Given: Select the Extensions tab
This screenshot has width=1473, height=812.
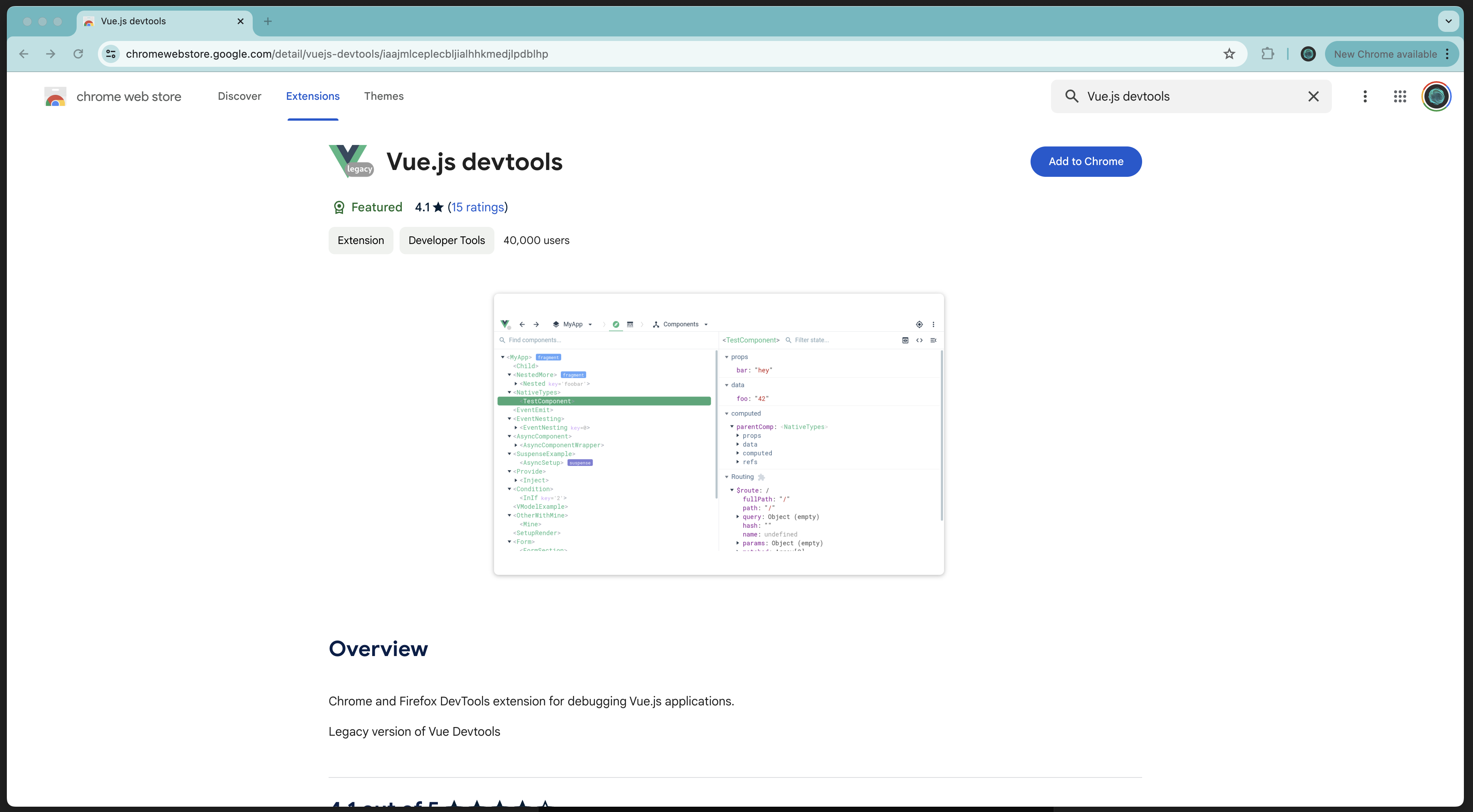Looking at the screenshot, I should point(313,96).
